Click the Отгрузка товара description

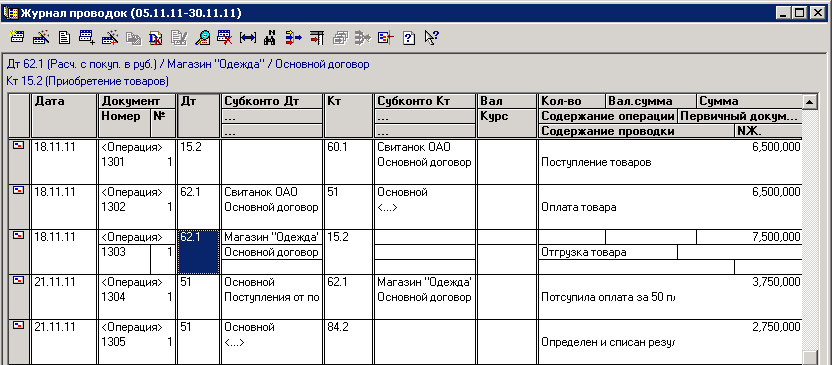(584, 253)
